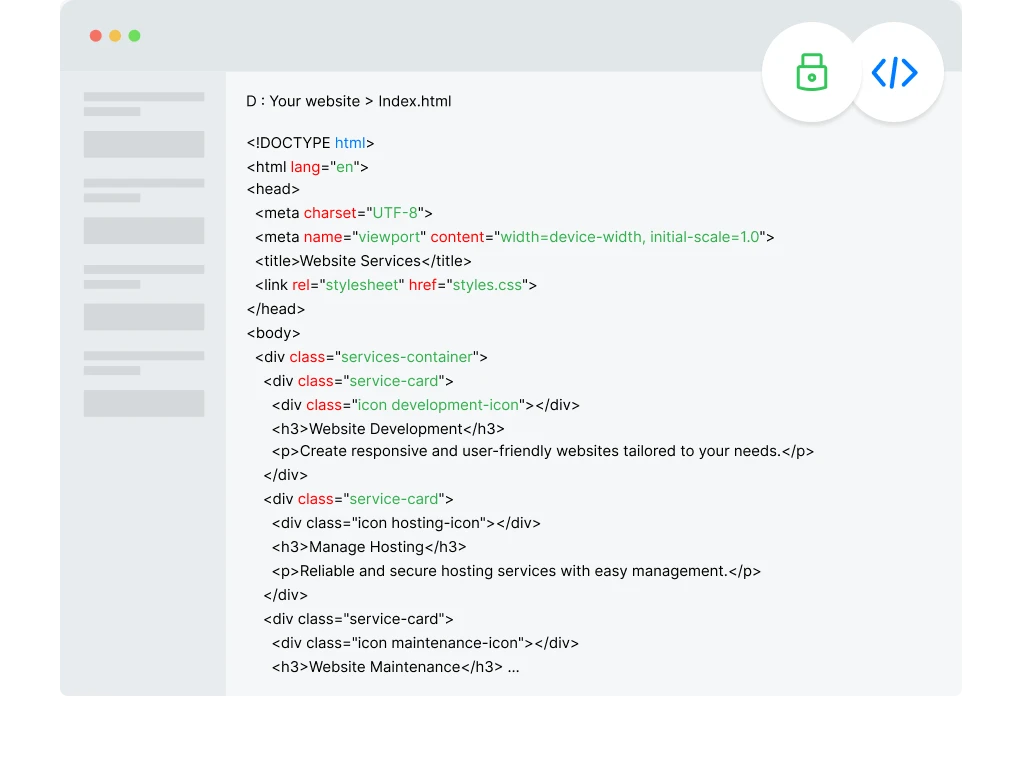Click the opening '<body>' tag line
Screen dimensions: 1022x760
pos(274,333)
